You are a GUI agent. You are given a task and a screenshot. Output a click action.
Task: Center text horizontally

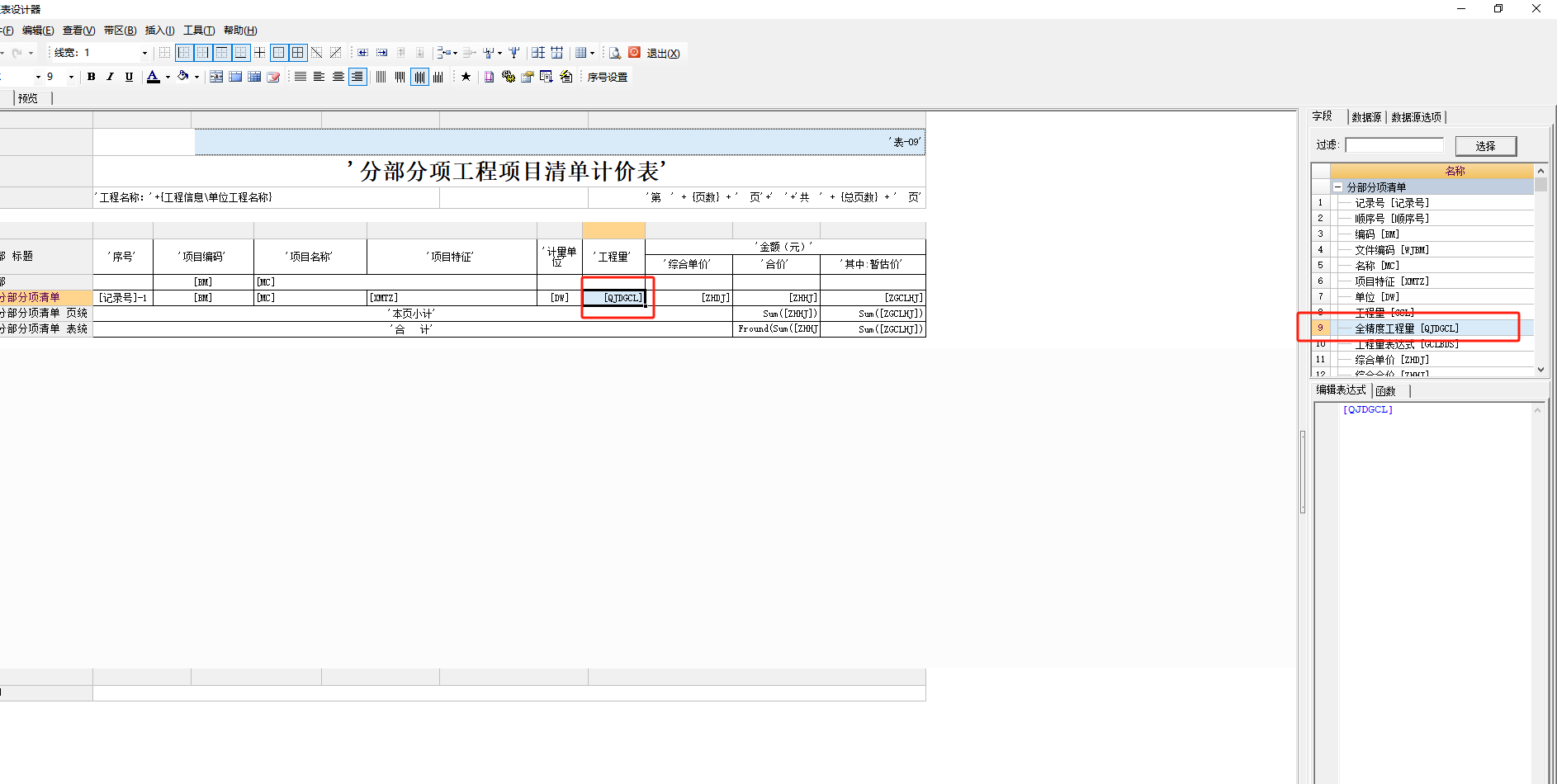pos(338,77)
